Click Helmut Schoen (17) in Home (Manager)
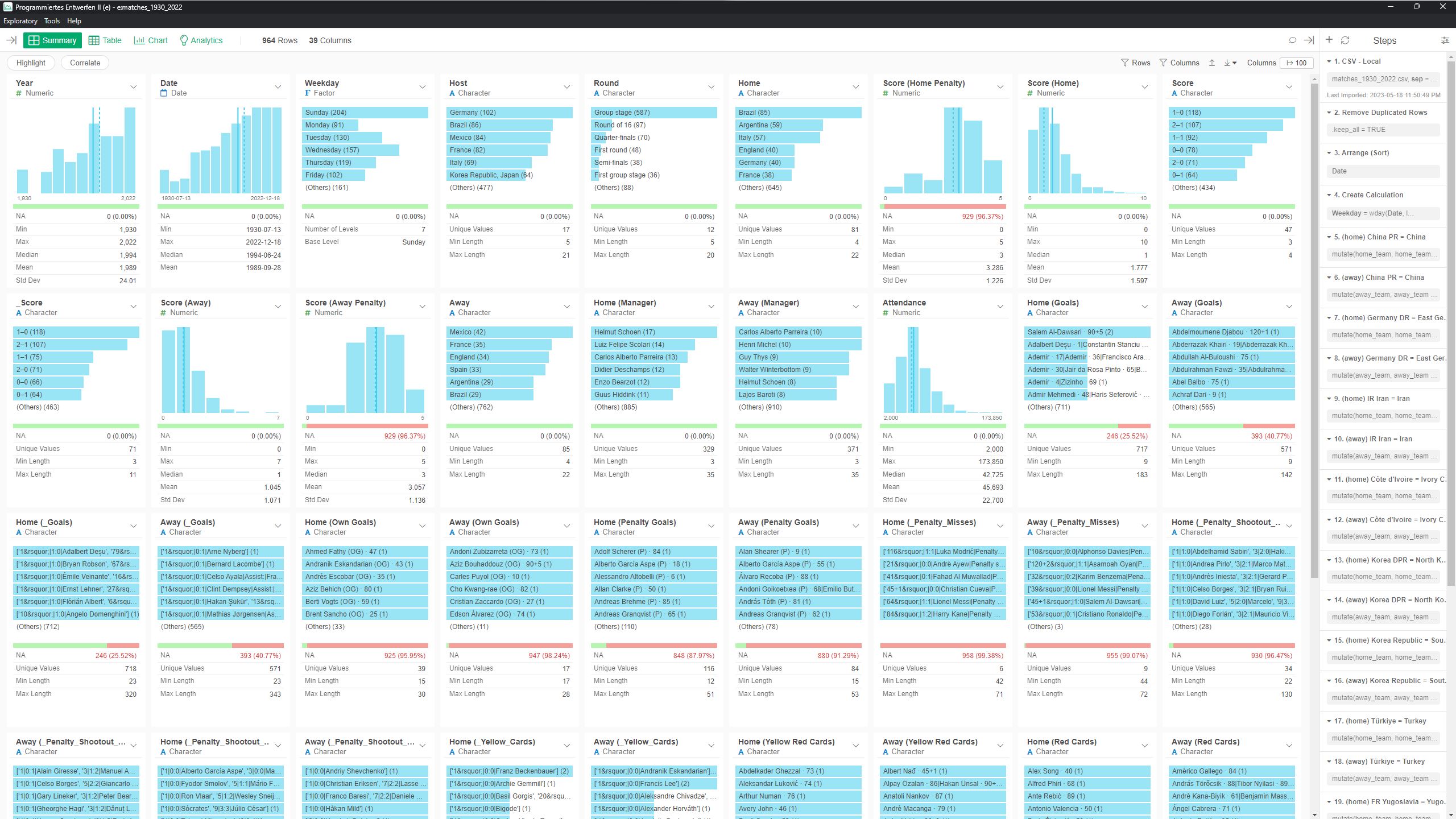1456x819 pixels. 654,332
